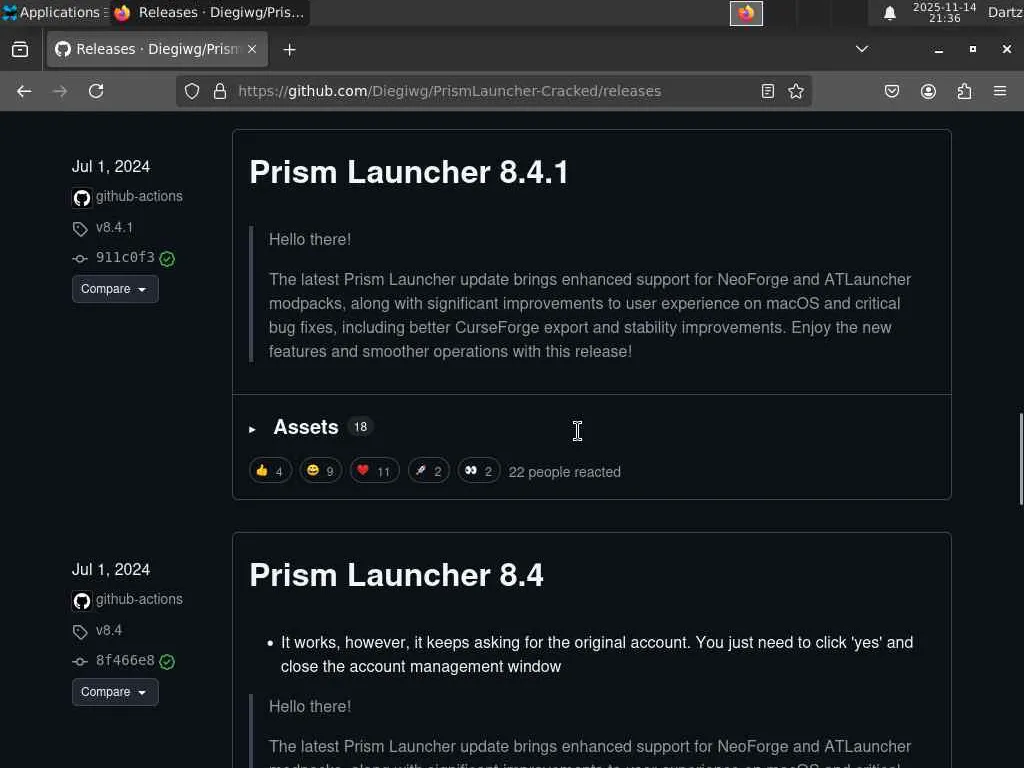This screenshot has height=768, width=1024.
Task: Open commit 8f466e8
Action: point(125,660)
